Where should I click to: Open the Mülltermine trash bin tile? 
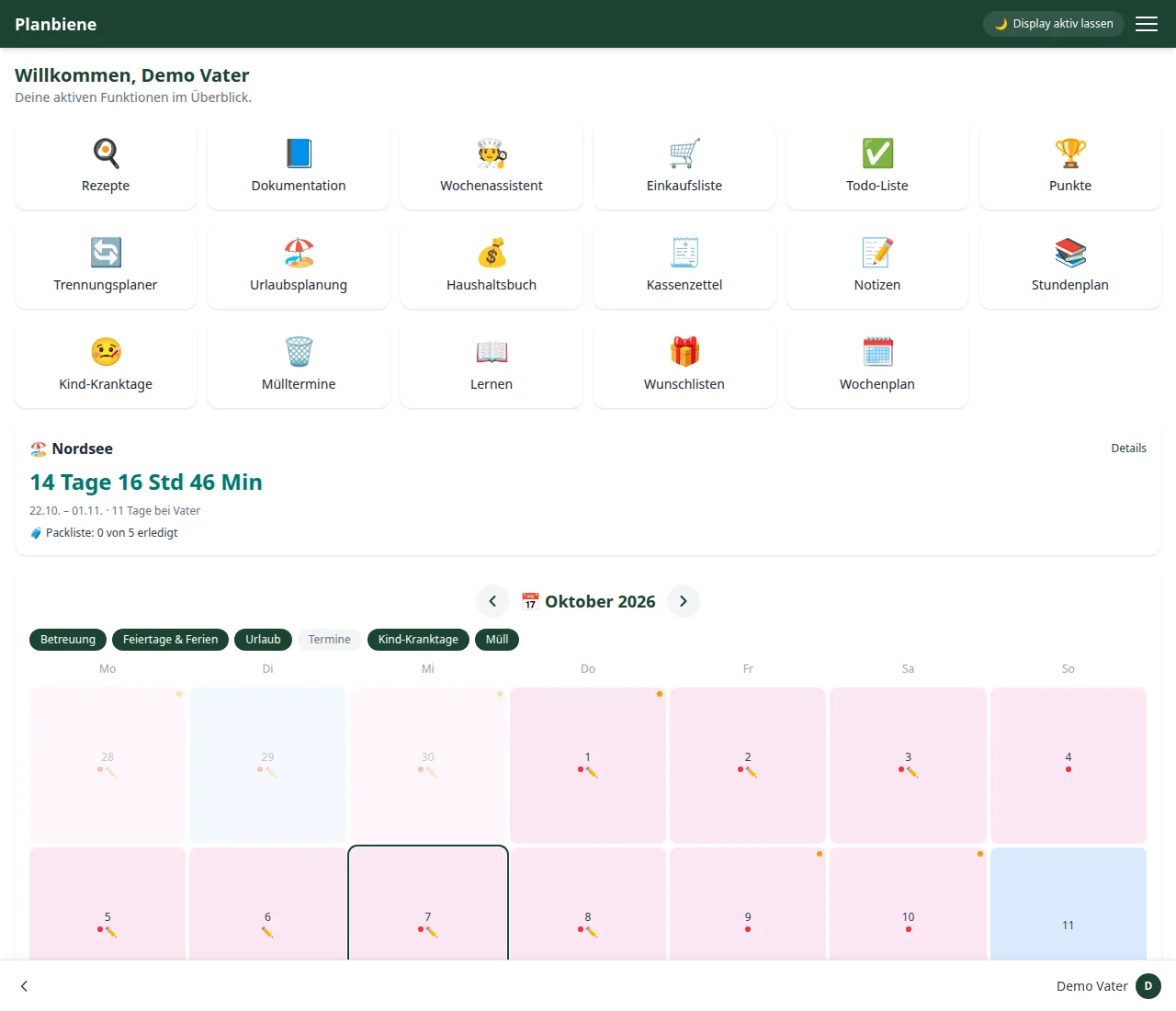point(299,366)
